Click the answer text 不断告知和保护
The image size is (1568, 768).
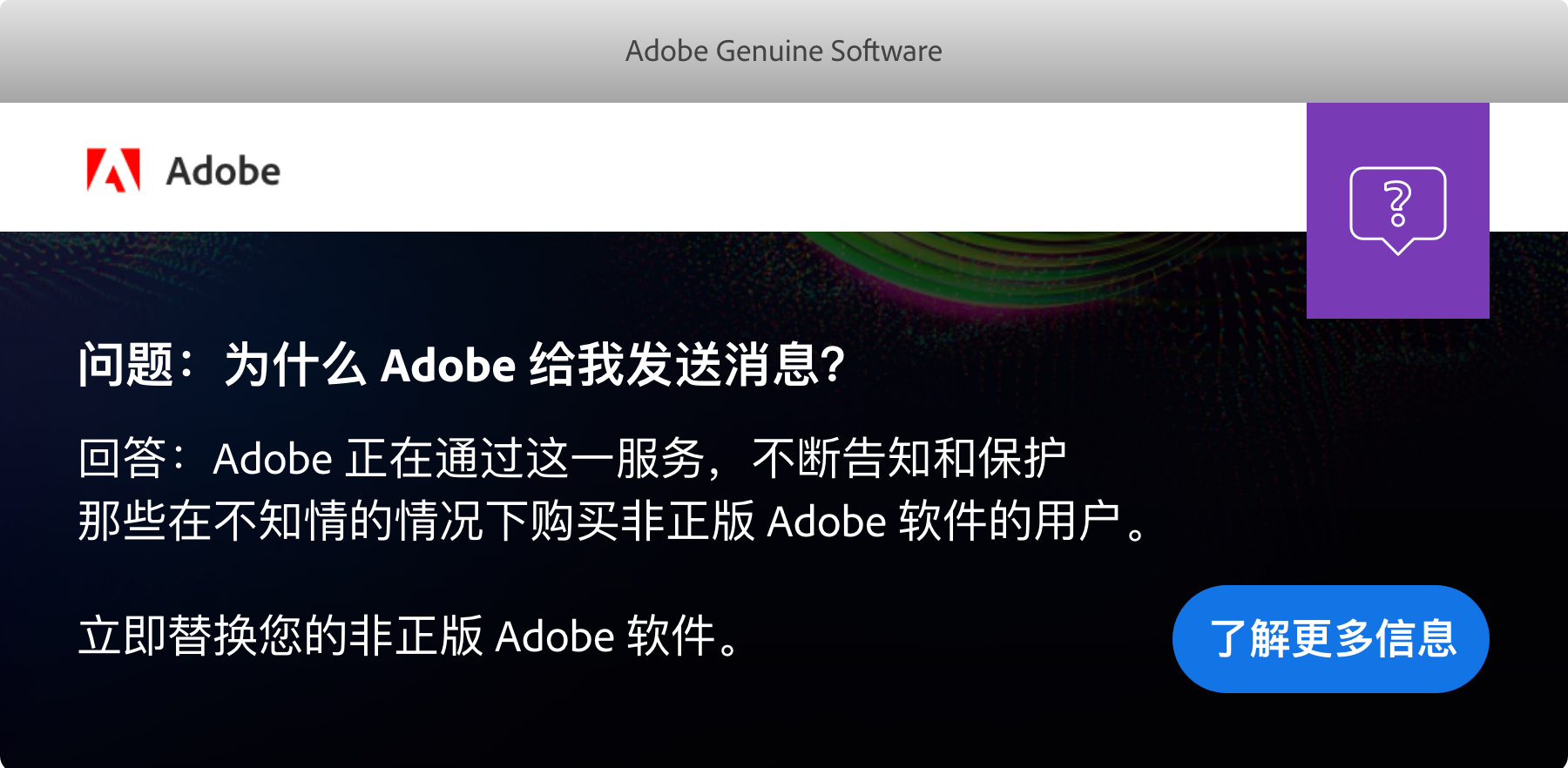909,458
